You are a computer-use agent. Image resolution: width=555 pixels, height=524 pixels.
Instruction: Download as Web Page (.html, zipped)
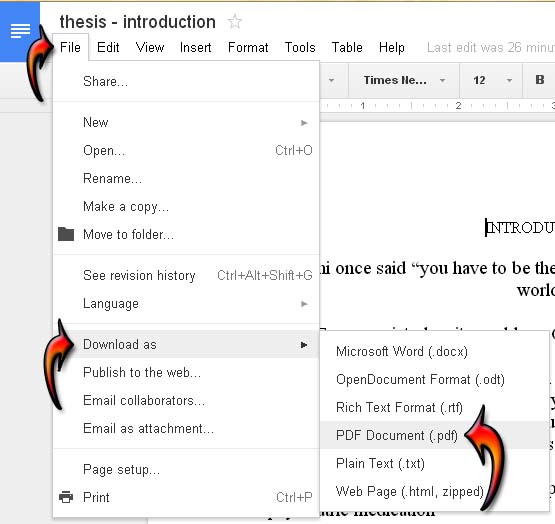[434, 491]
